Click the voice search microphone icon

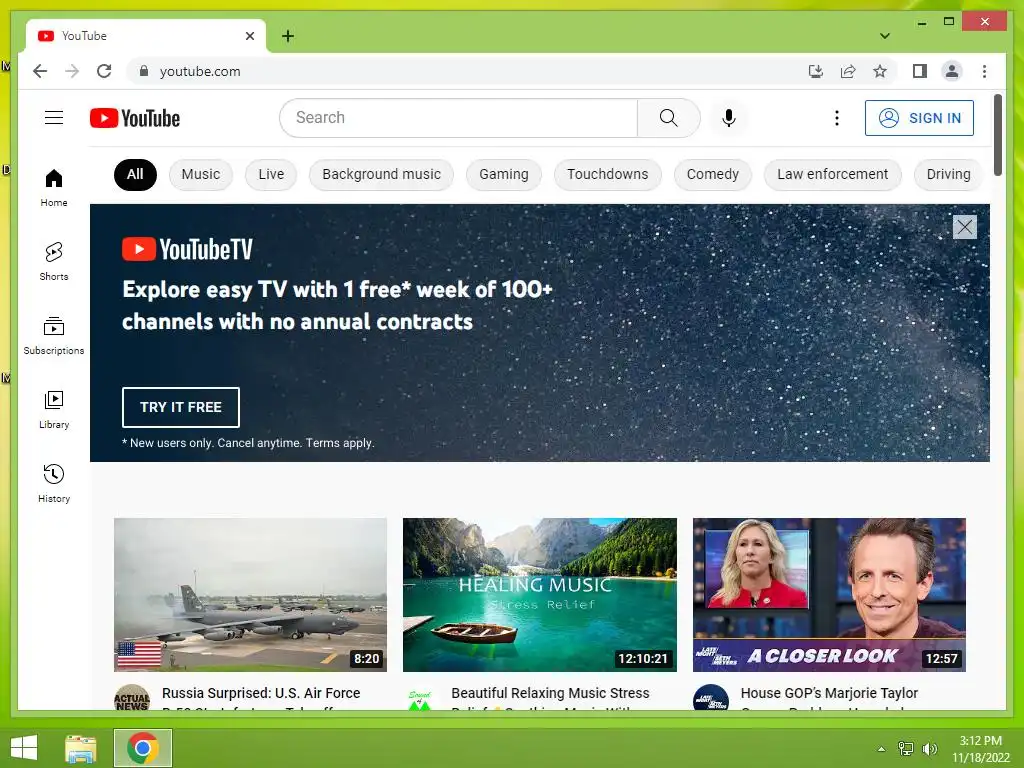729,118
